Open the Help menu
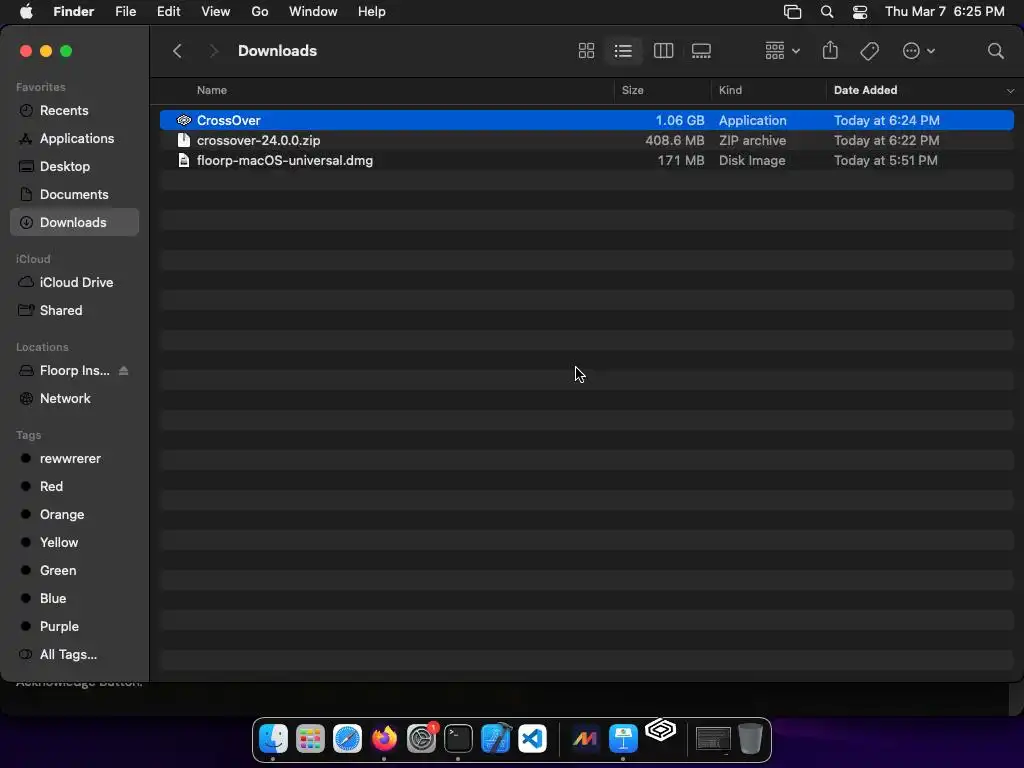The width and height of the screenshot is (1024, 768). [372, 12]
